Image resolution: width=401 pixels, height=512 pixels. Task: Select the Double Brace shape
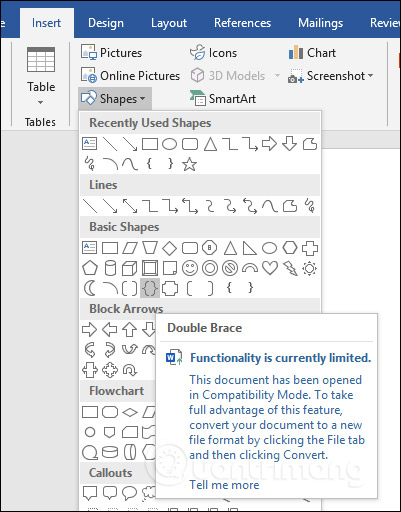150,288
